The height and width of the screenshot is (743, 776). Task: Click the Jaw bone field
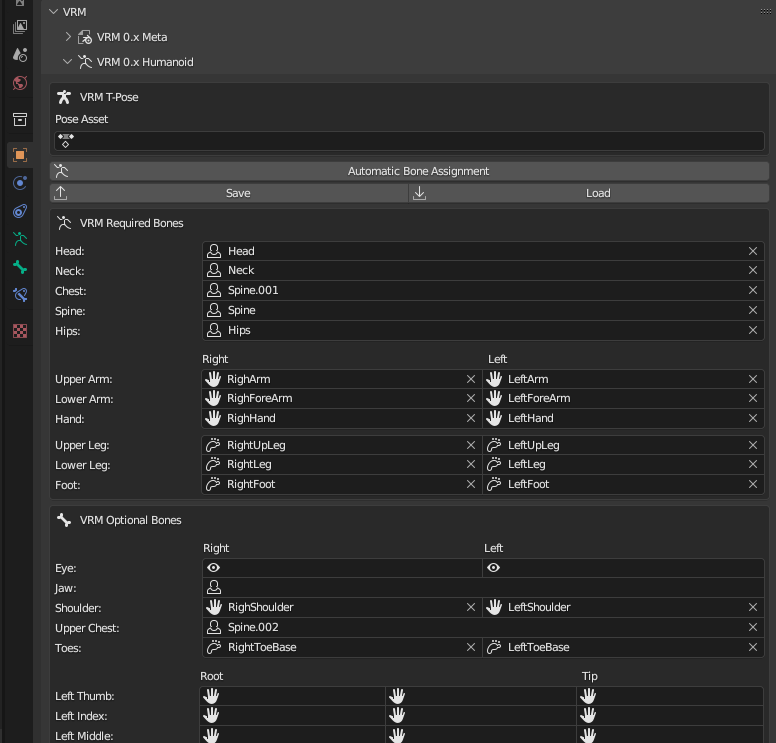pyautogui.click(x=483, y=588)
